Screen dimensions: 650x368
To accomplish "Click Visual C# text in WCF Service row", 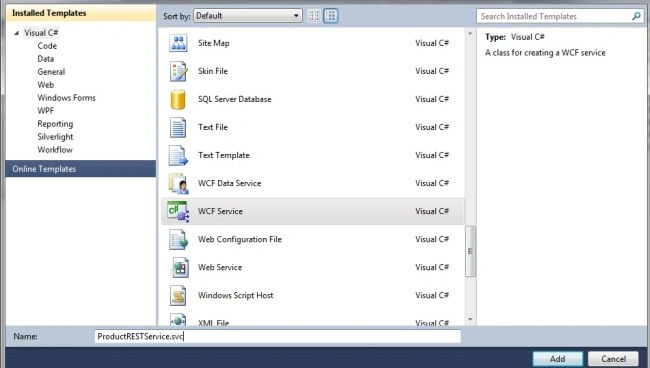I will click(x=432, y=211).
